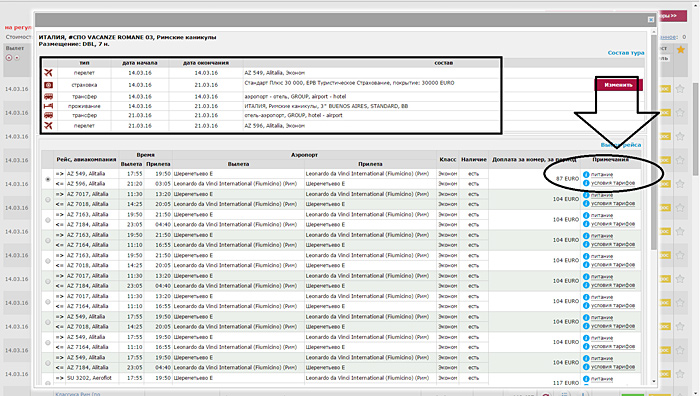Screen dimensions: 700x396
Task: Click условия тарифов info icon for AZ 7163 / AZ 7184
Action: pos(586,224)
